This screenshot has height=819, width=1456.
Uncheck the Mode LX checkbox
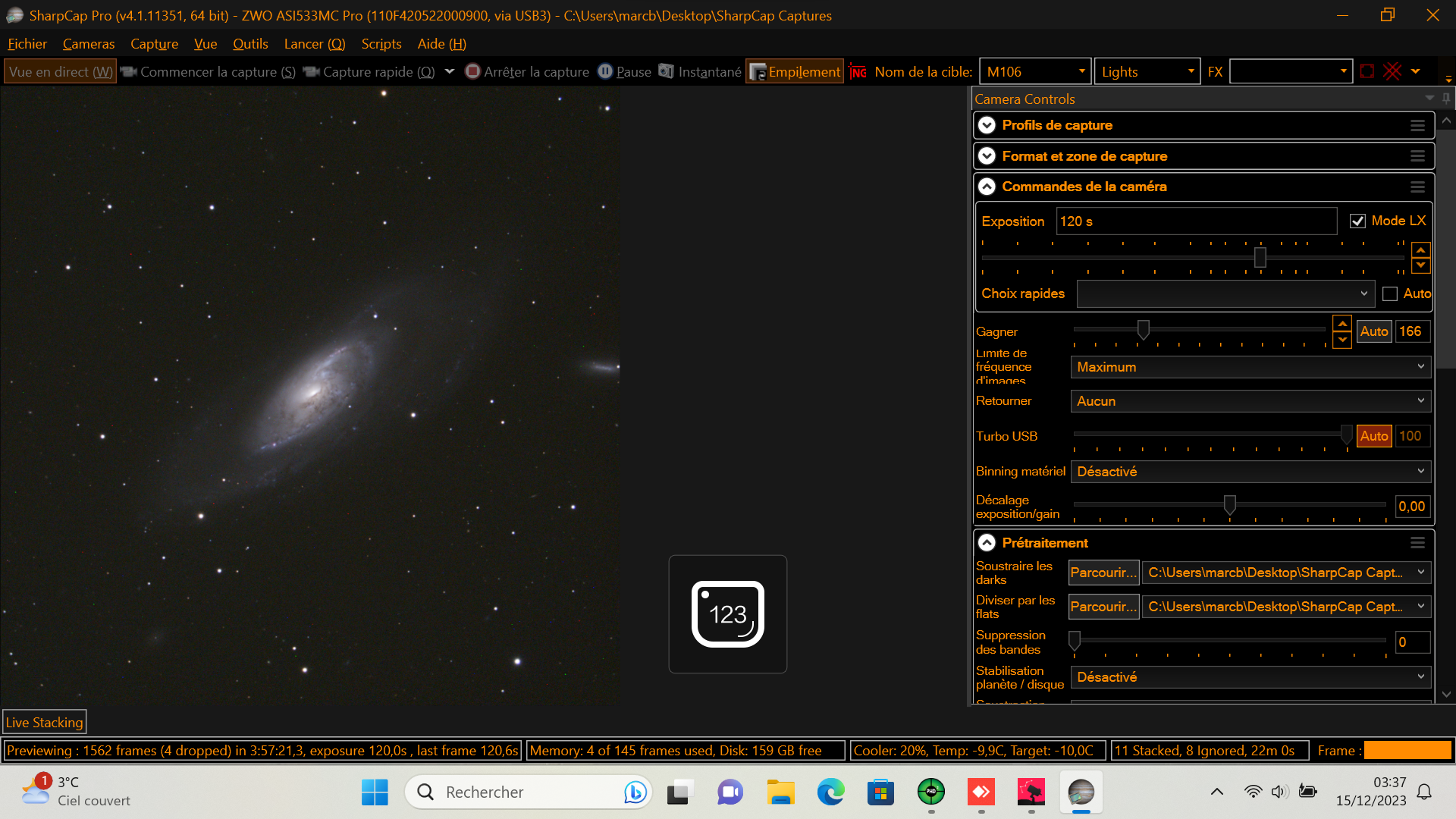1357,221
